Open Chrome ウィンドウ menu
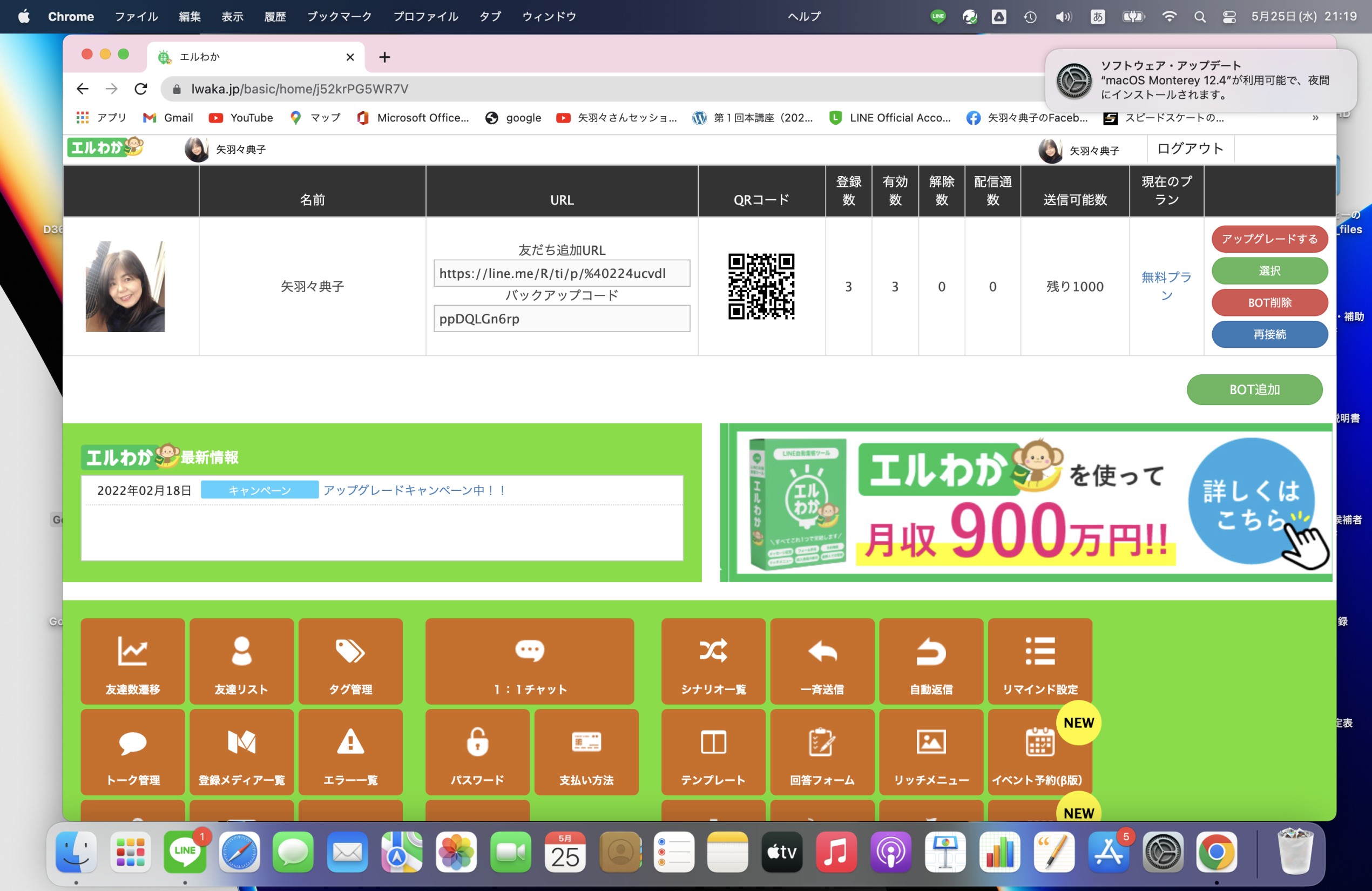This screenshot has width=1372, height=891. [x=549, y=17]
